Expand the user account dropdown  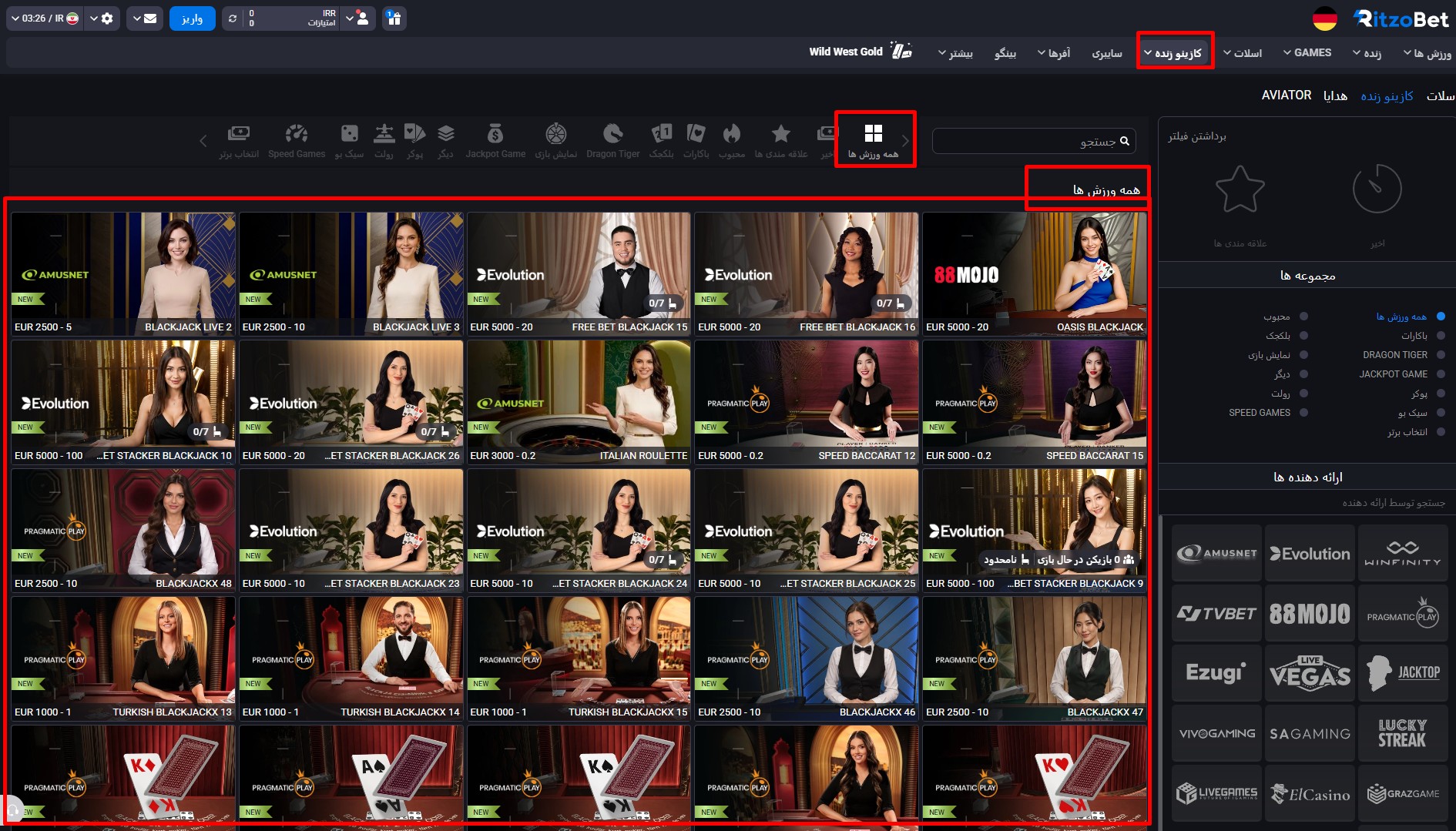[x=357, y=18]
